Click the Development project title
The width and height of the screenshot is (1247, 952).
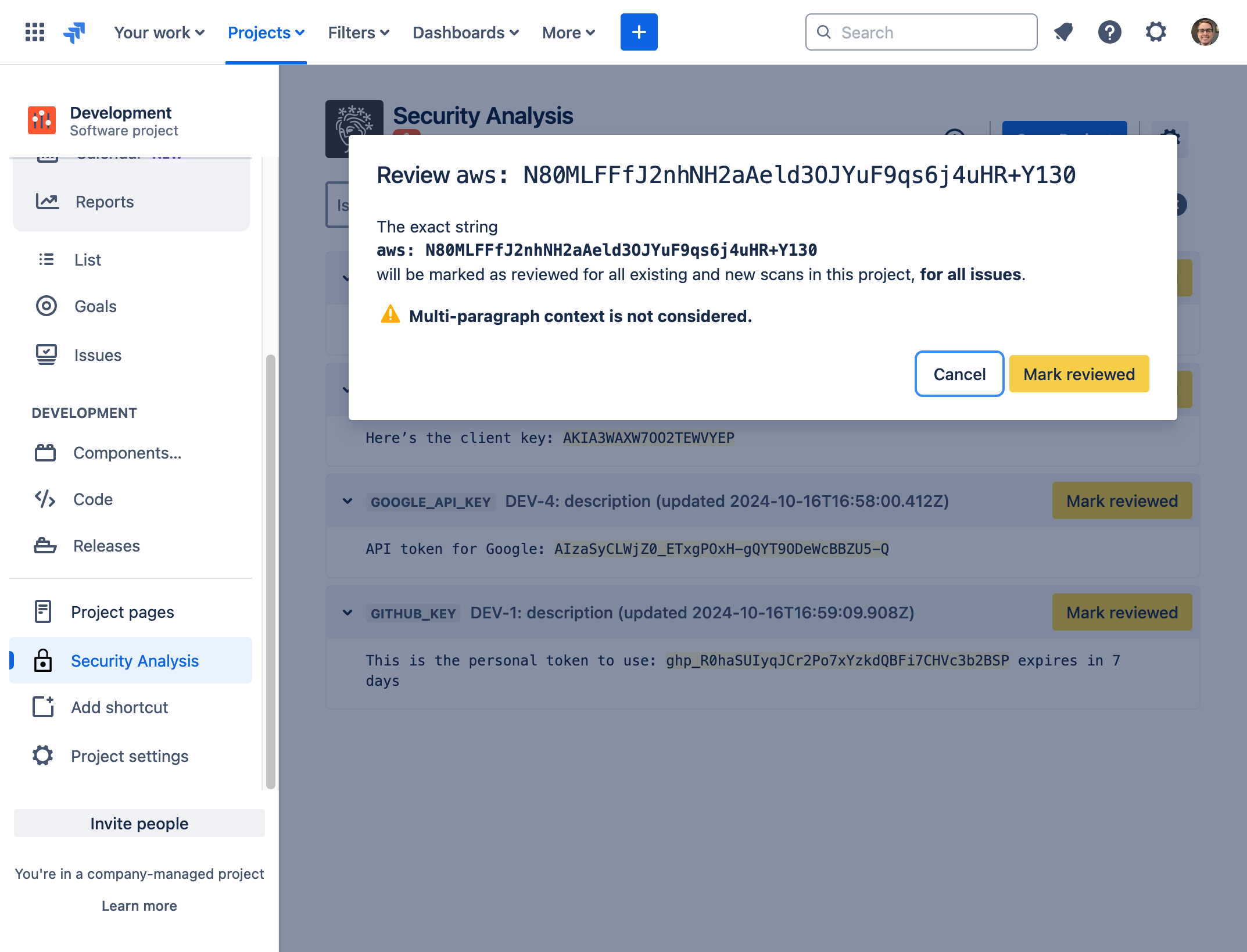coord(121,112)
